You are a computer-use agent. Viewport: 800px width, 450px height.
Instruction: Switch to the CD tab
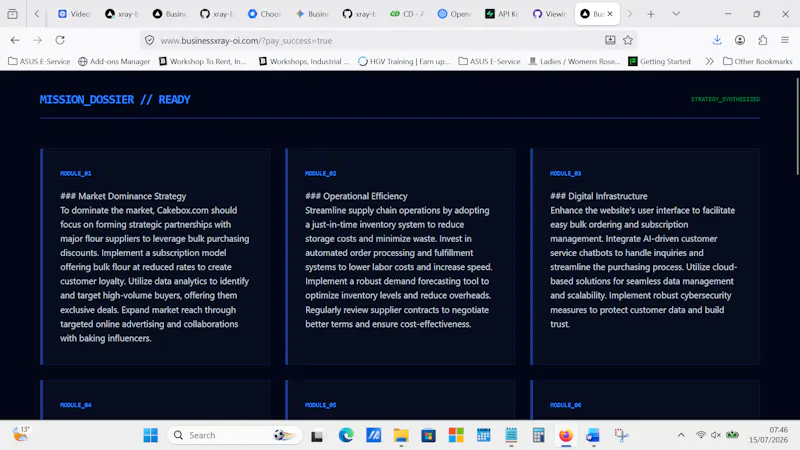click(x=407, y=14)
